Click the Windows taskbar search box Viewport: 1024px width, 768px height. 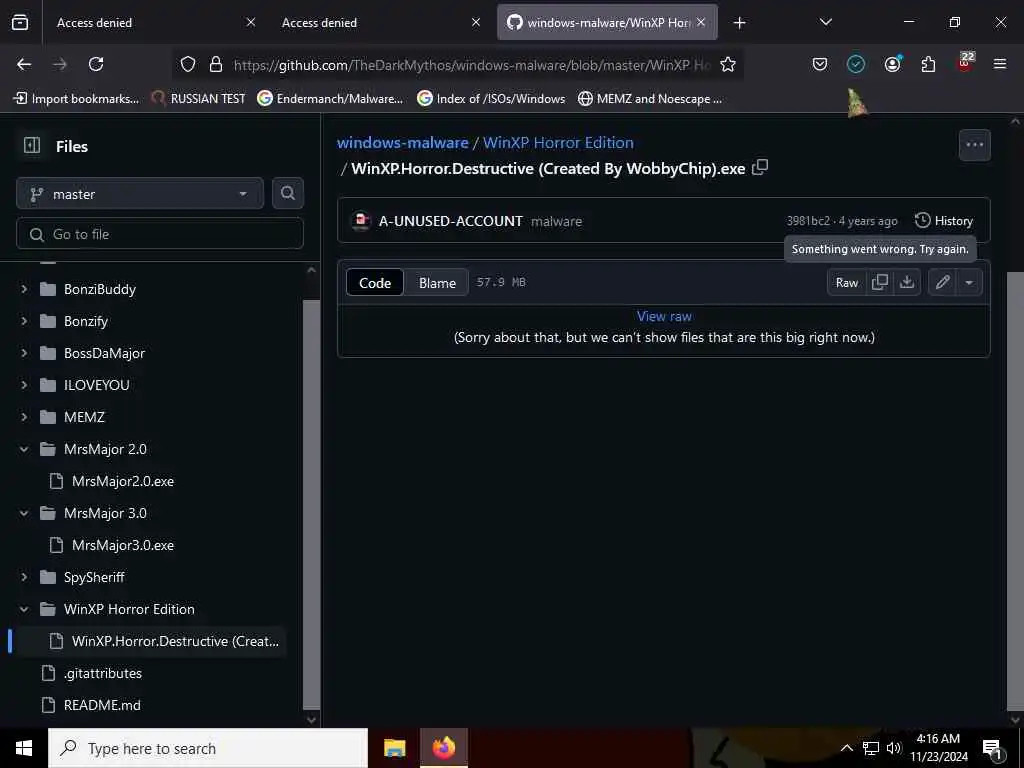coord(208,748)
